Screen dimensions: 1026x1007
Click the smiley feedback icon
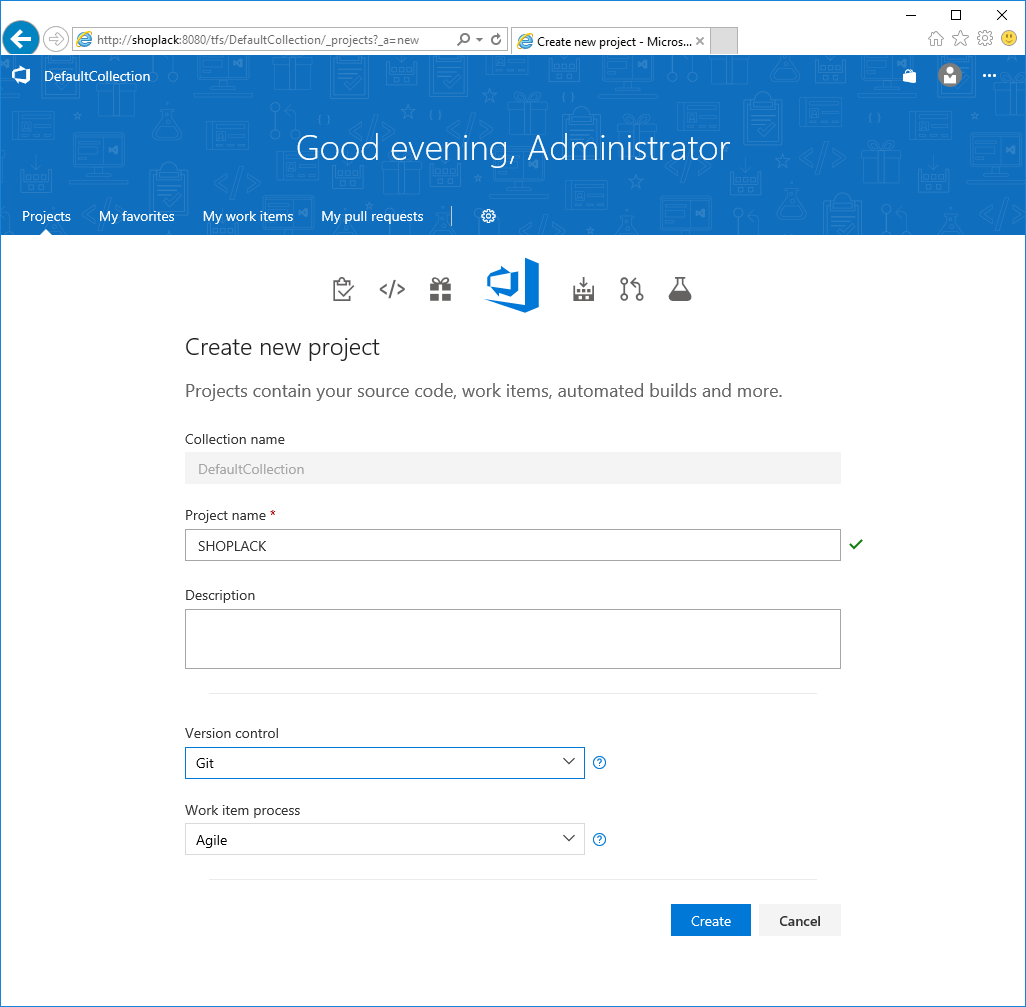click(x=1009, y=39)
